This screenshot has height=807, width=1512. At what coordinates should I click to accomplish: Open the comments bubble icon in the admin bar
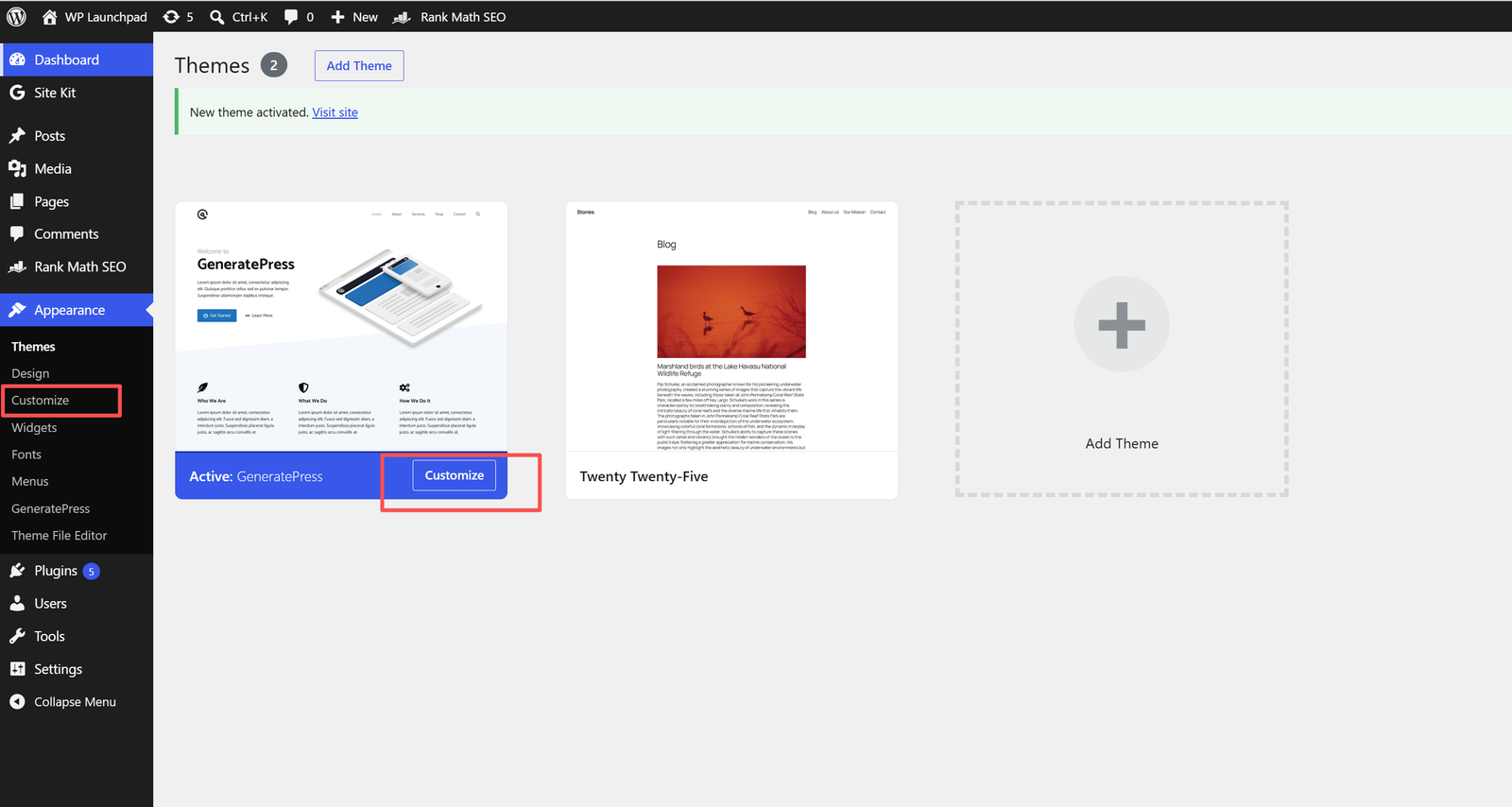point(291,17)
